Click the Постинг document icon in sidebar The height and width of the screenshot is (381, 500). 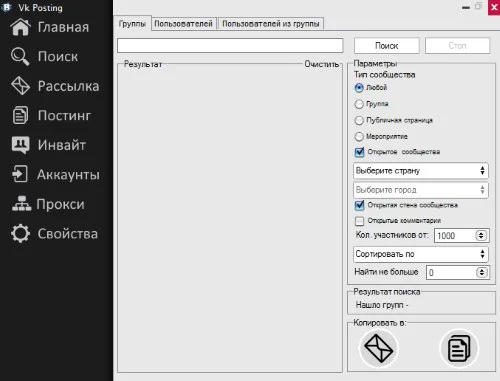click(x=20, y=115)
